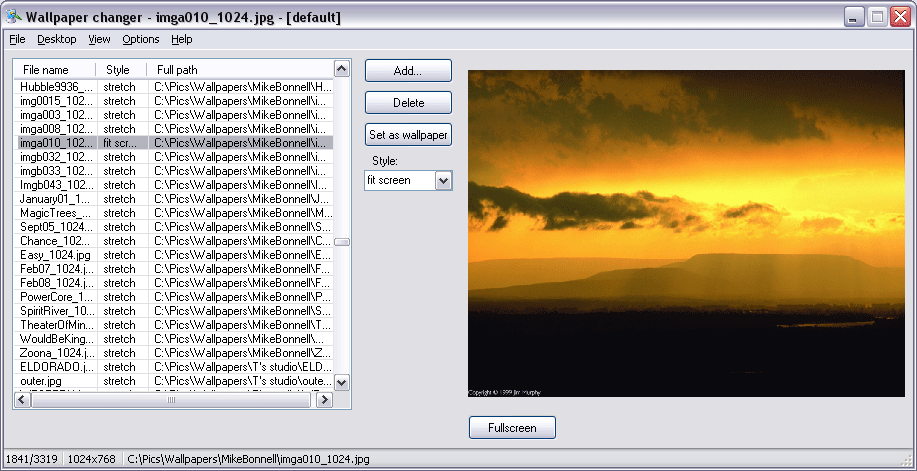Screen dimensions: 917x471
Task: Select Easy_1024.jpg in the file list
Action: click(x=56, y=255)
